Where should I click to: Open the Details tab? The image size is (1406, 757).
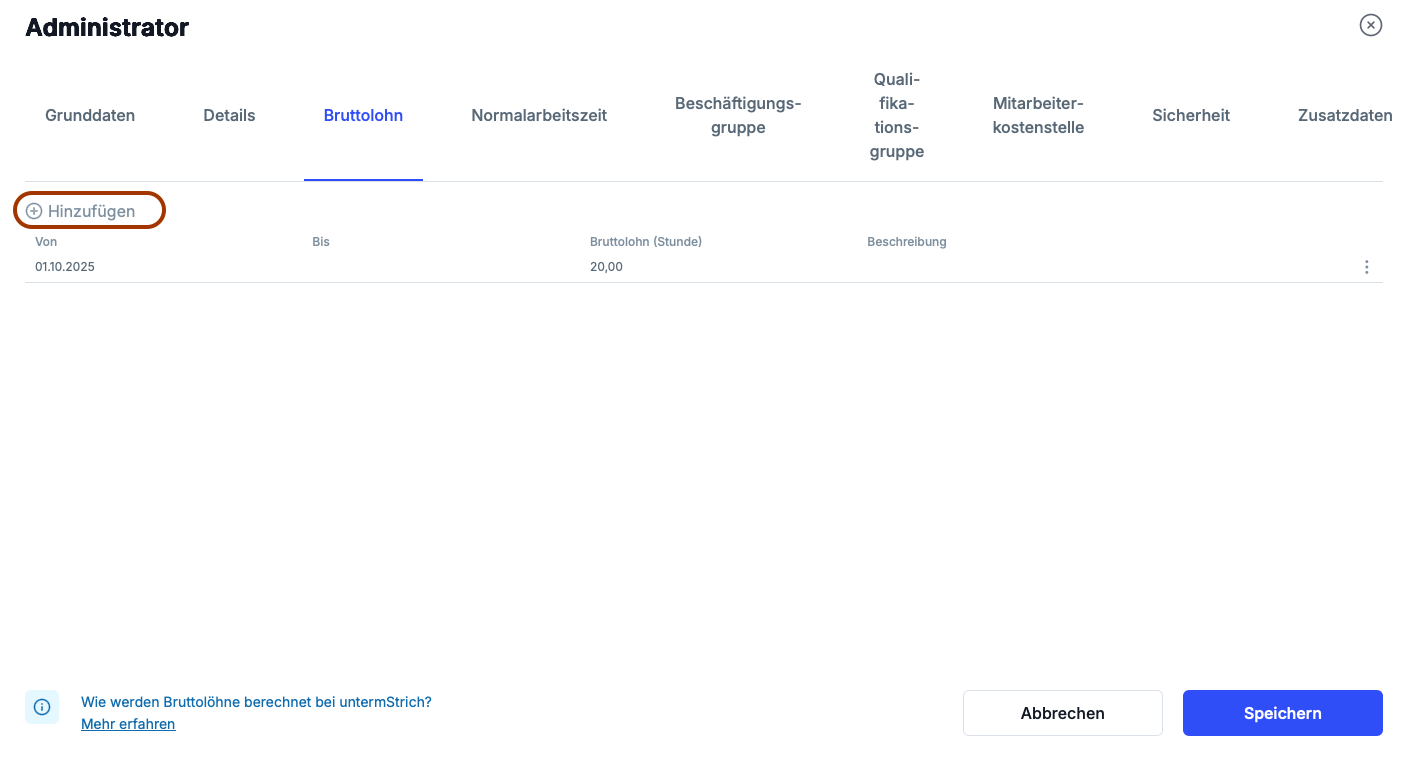point(229,115)
